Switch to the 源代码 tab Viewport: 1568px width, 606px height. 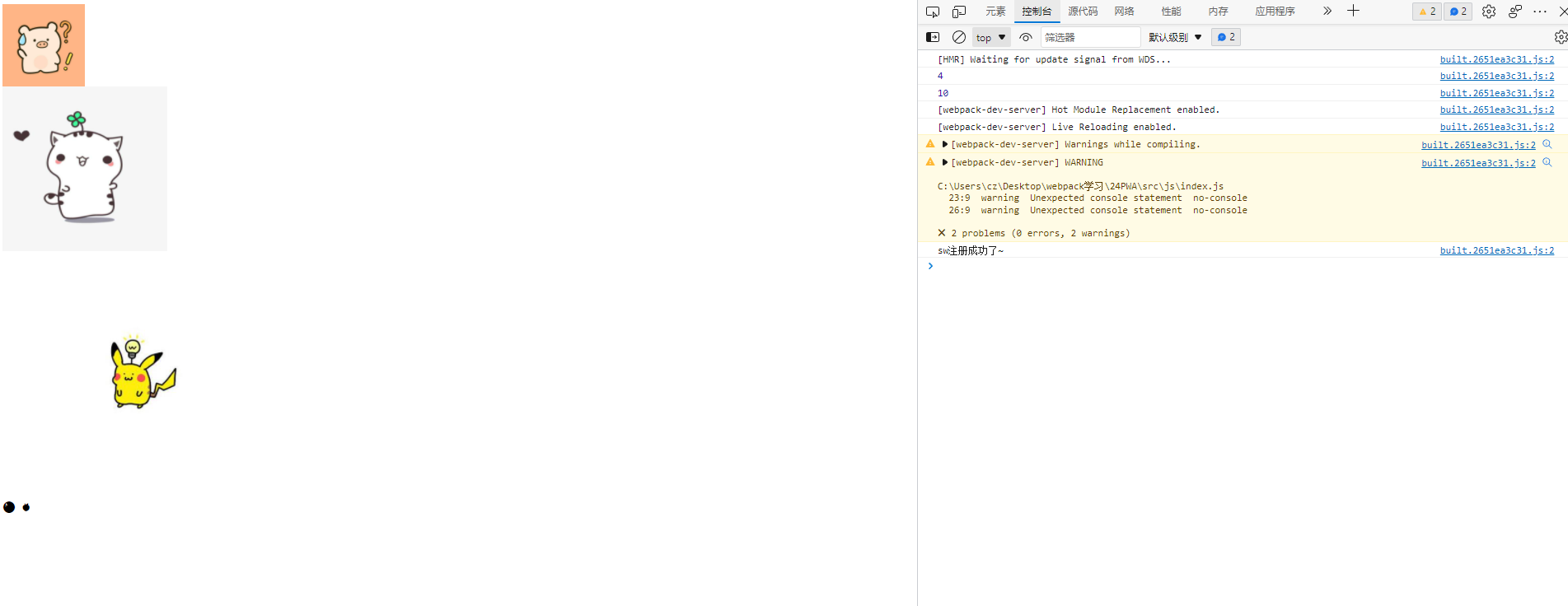pos(1083,12)
